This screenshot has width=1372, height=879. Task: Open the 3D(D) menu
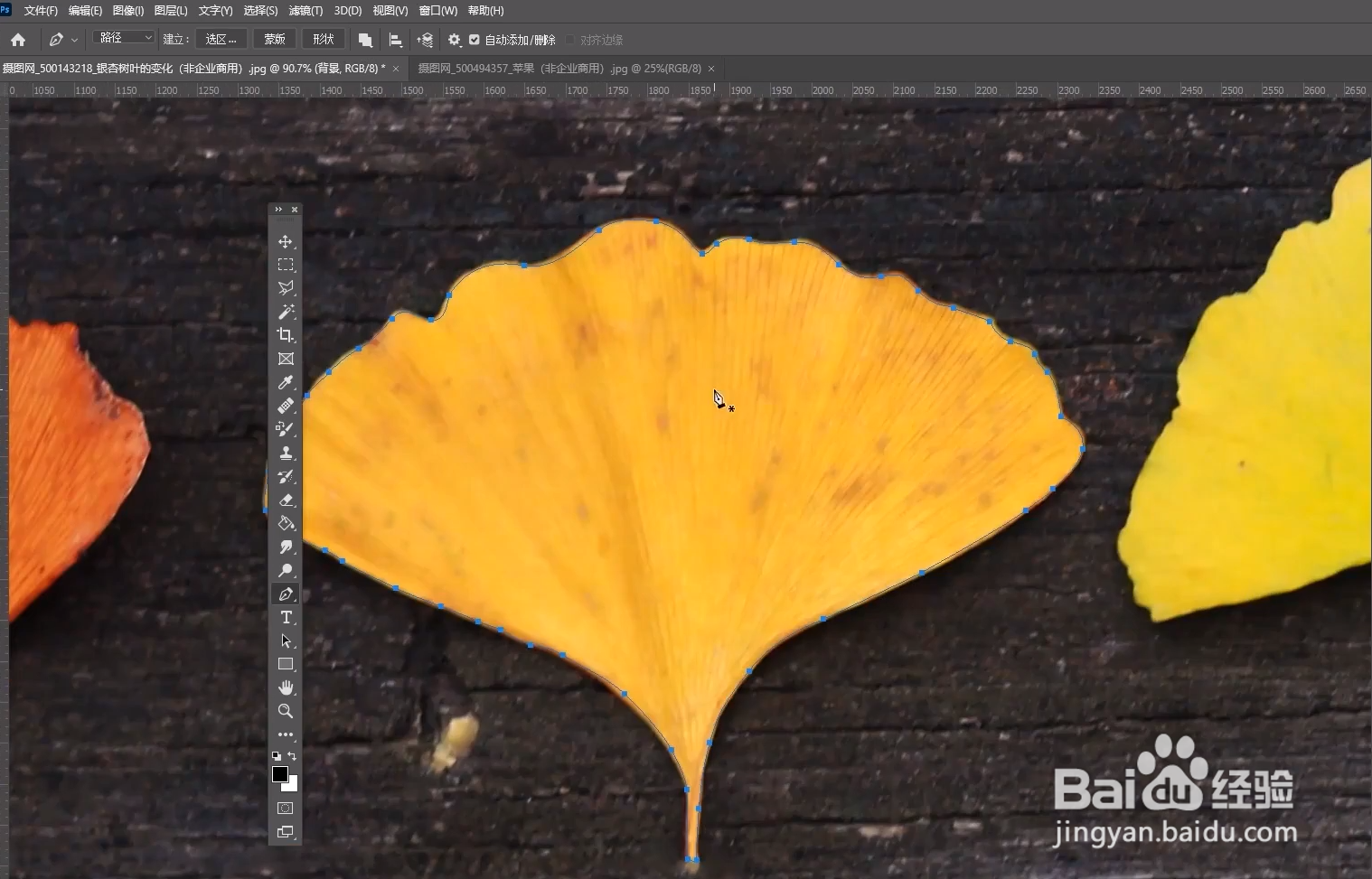[348, 11]
